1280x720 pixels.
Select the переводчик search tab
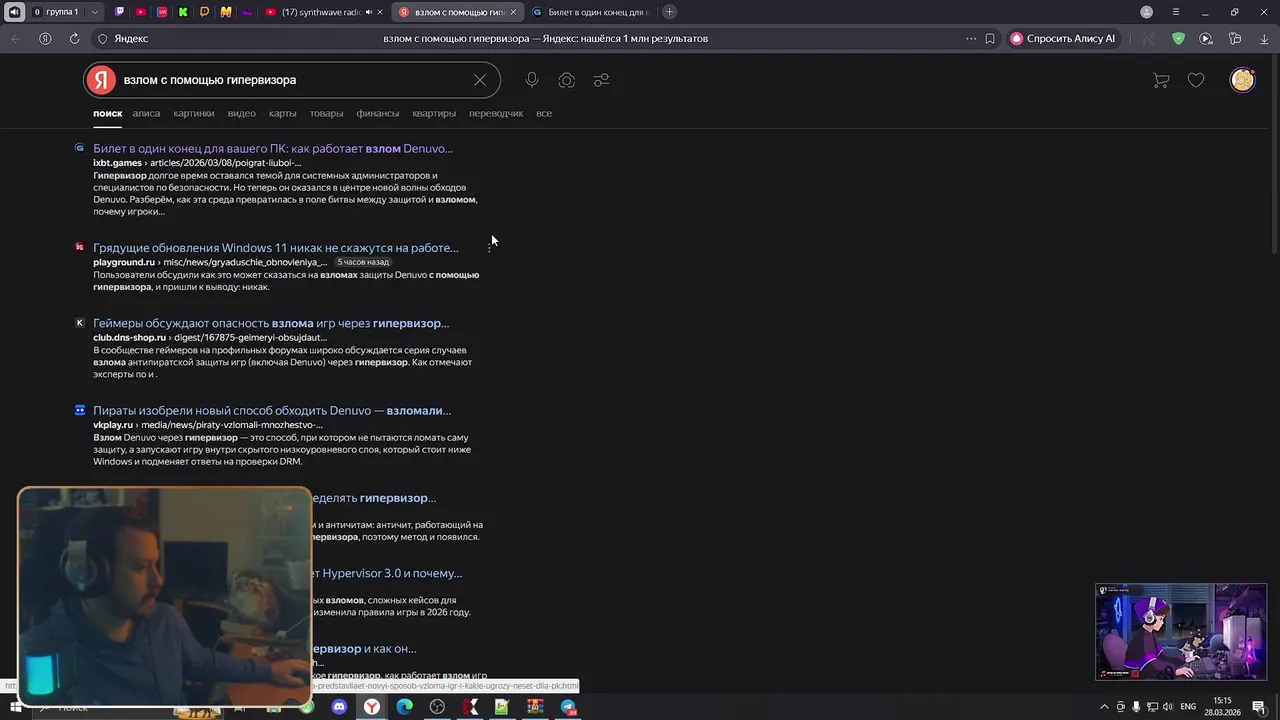[x=496, y=113]
